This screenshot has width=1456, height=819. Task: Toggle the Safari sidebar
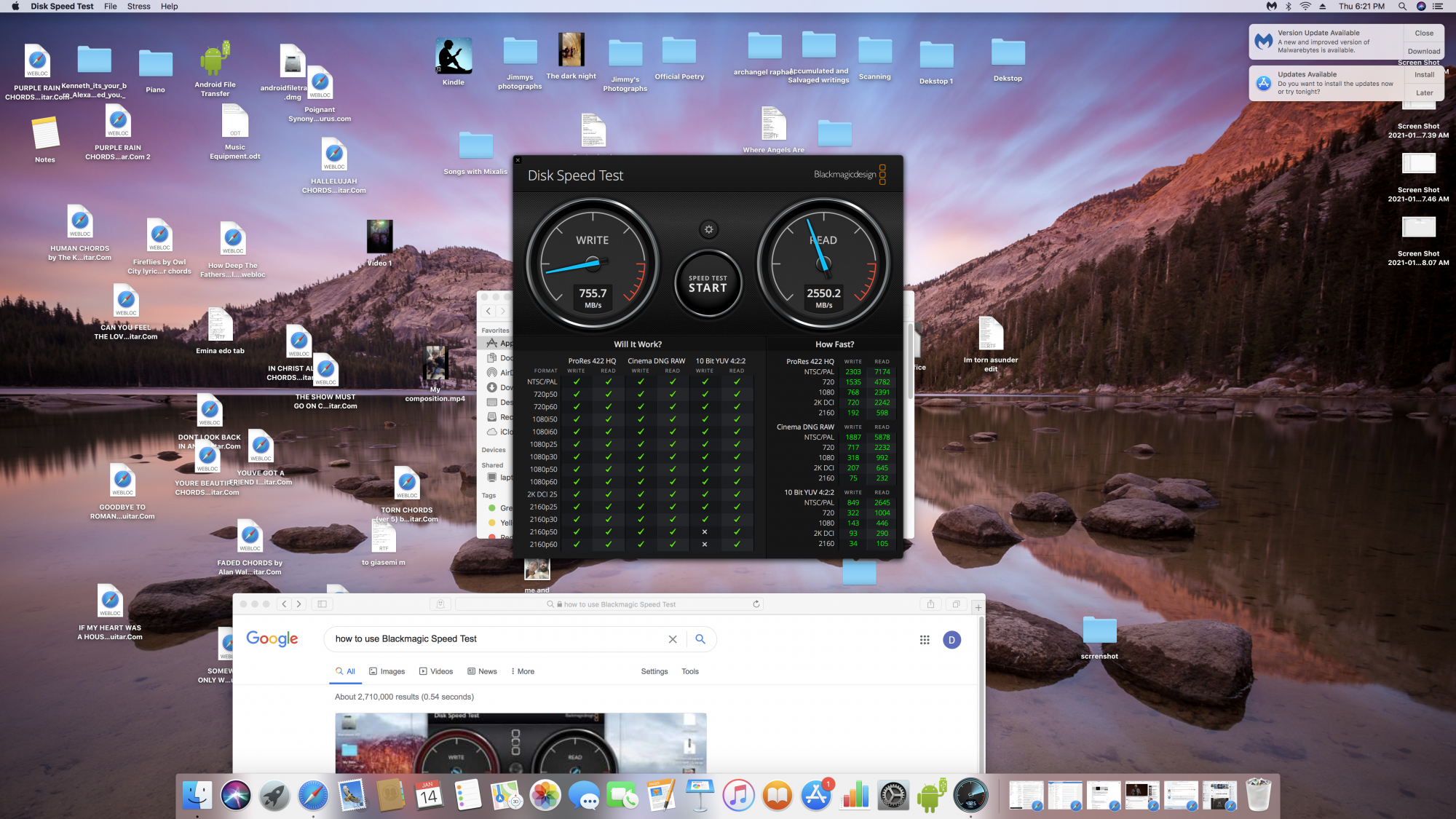322,604
